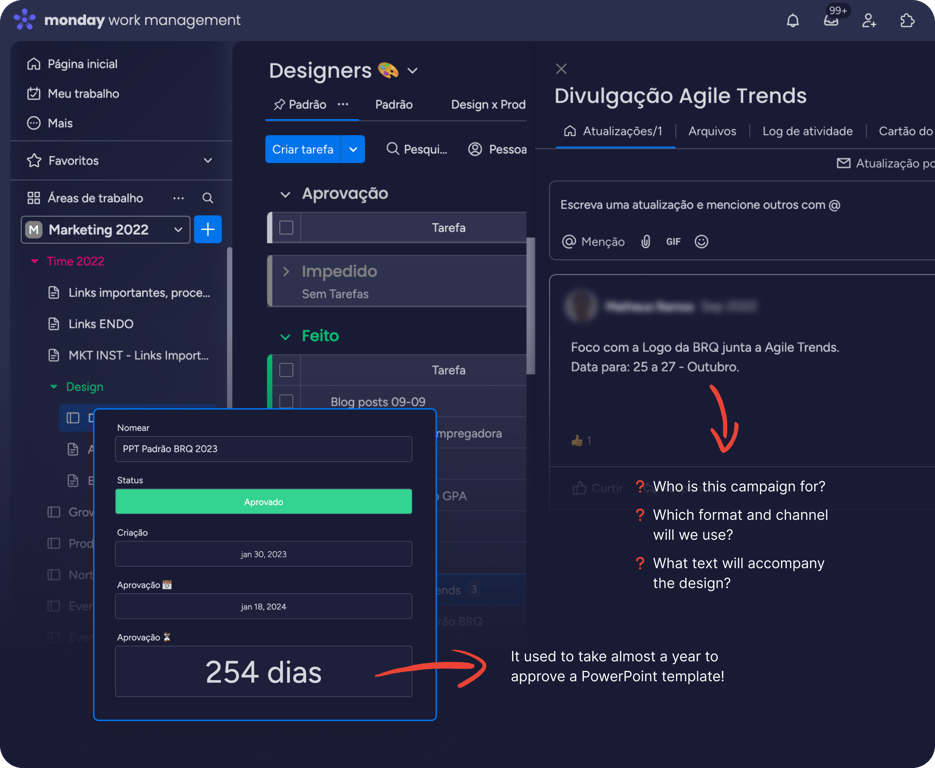Collapse the Aprovação group

[x=286, y=194]
